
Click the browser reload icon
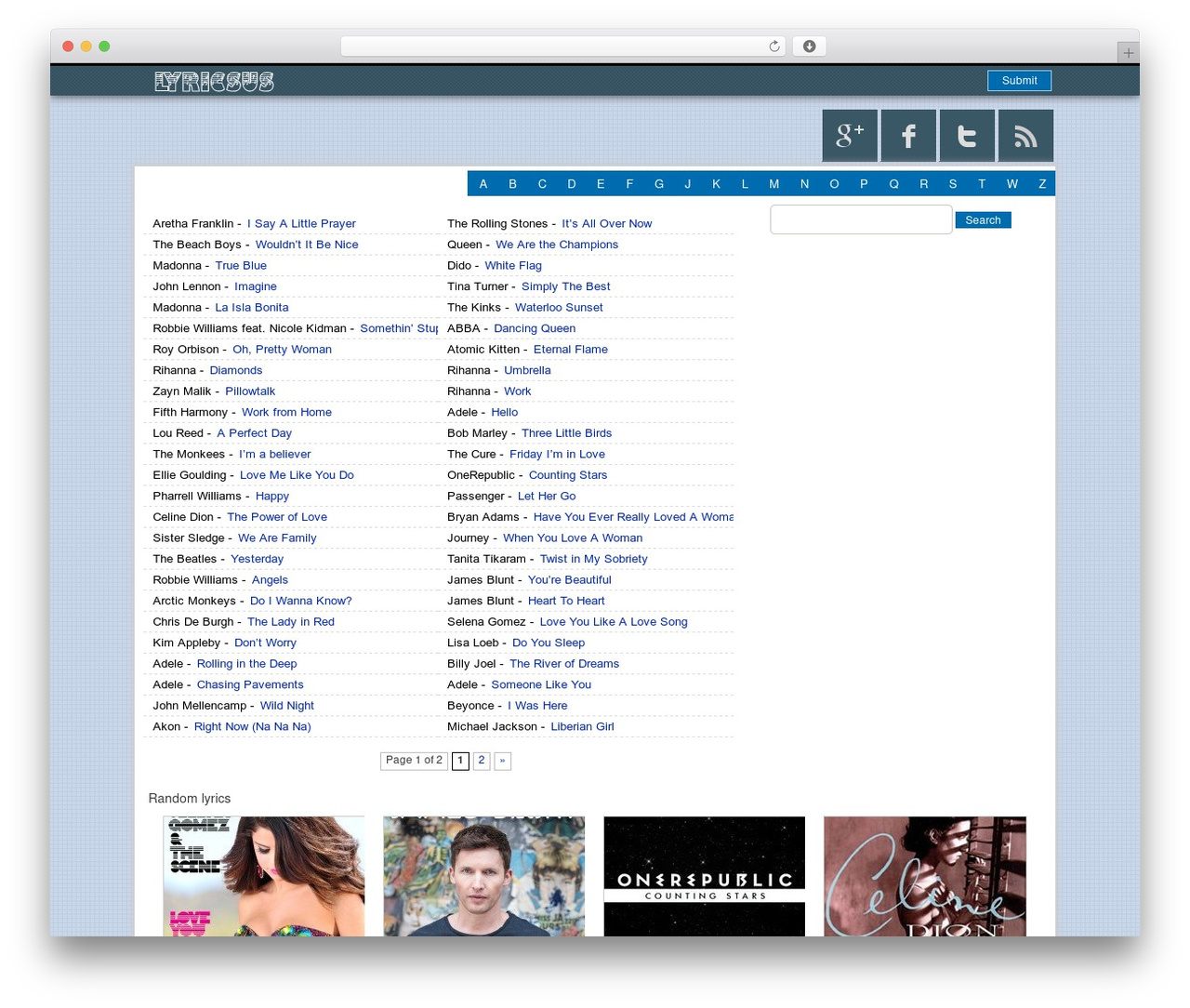774,46
